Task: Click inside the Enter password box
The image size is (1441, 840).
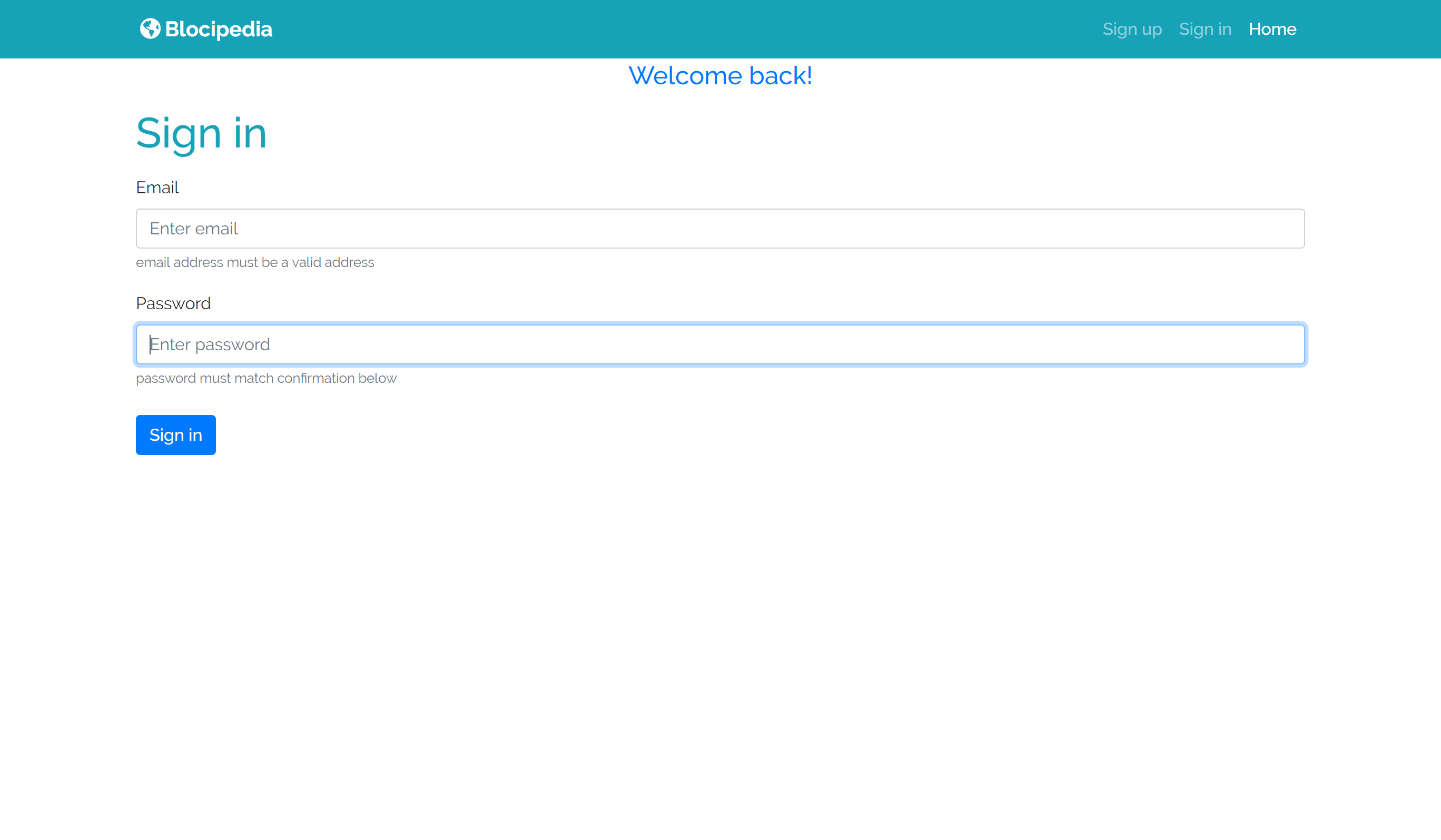Action: (x=719, y=344)
